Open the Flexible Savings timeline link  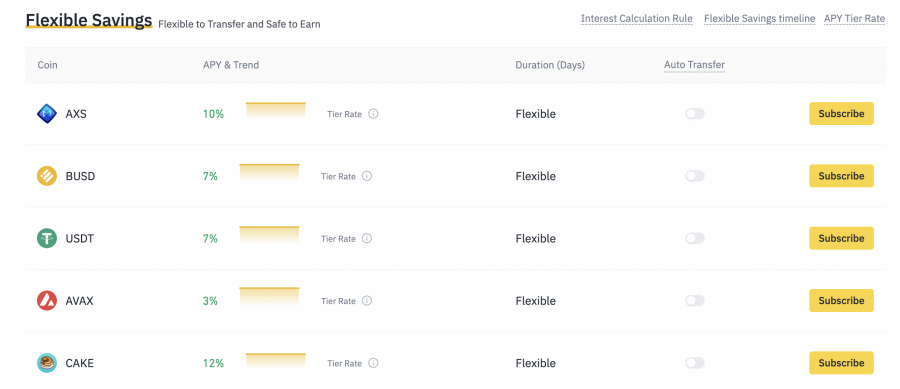[x=759, y=18]
